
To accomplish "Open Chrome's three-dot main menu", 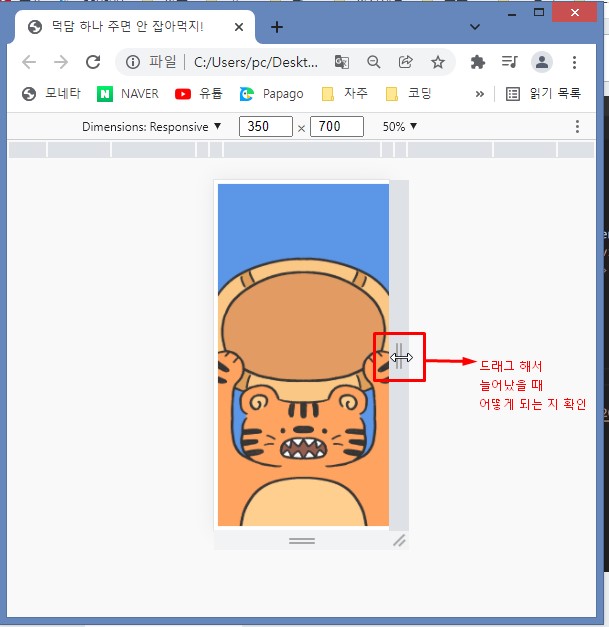I will pos(575,62).
